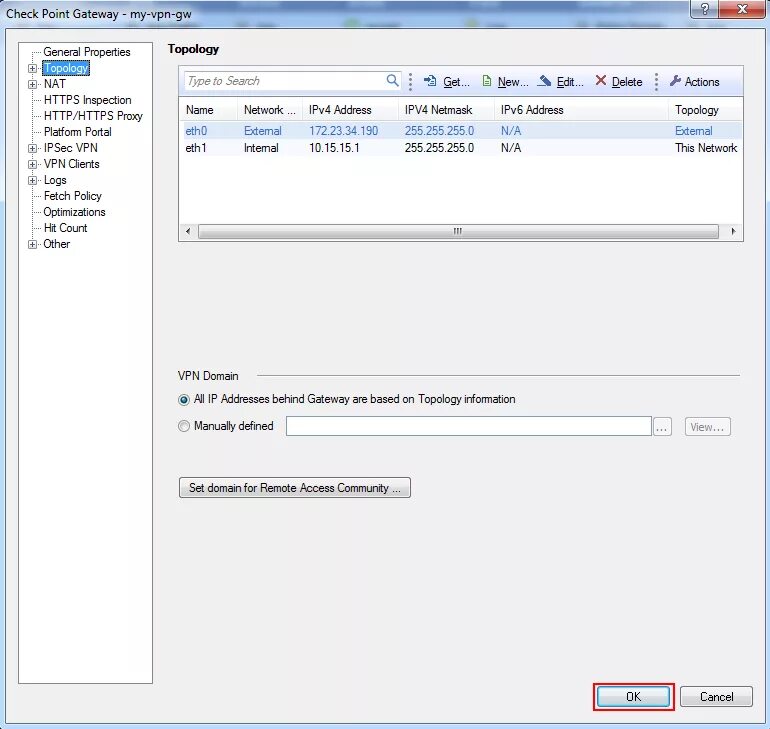Click the search magnifier icon

392,81
